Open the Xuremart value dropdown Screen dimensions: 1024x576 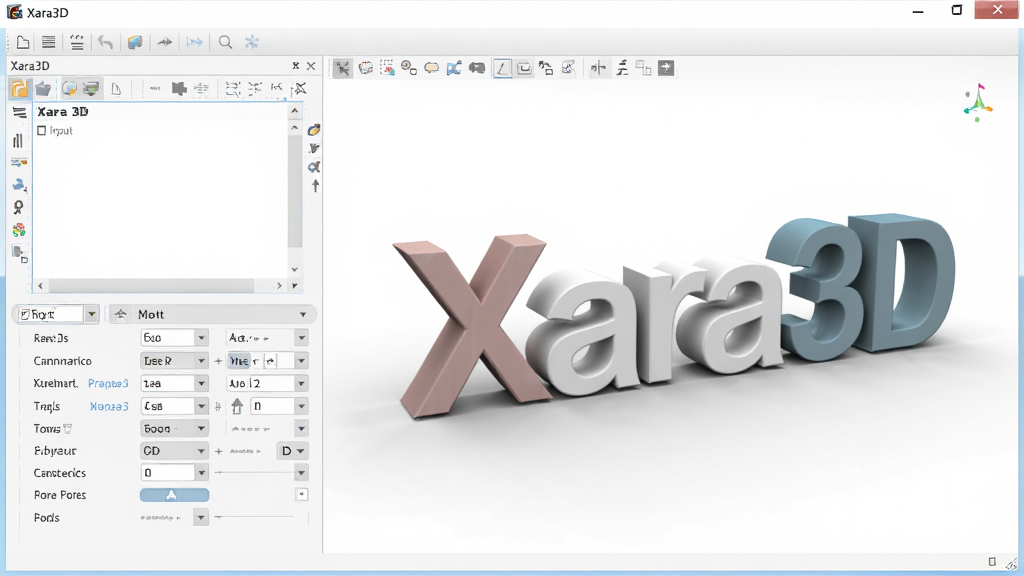coord(201,383)
